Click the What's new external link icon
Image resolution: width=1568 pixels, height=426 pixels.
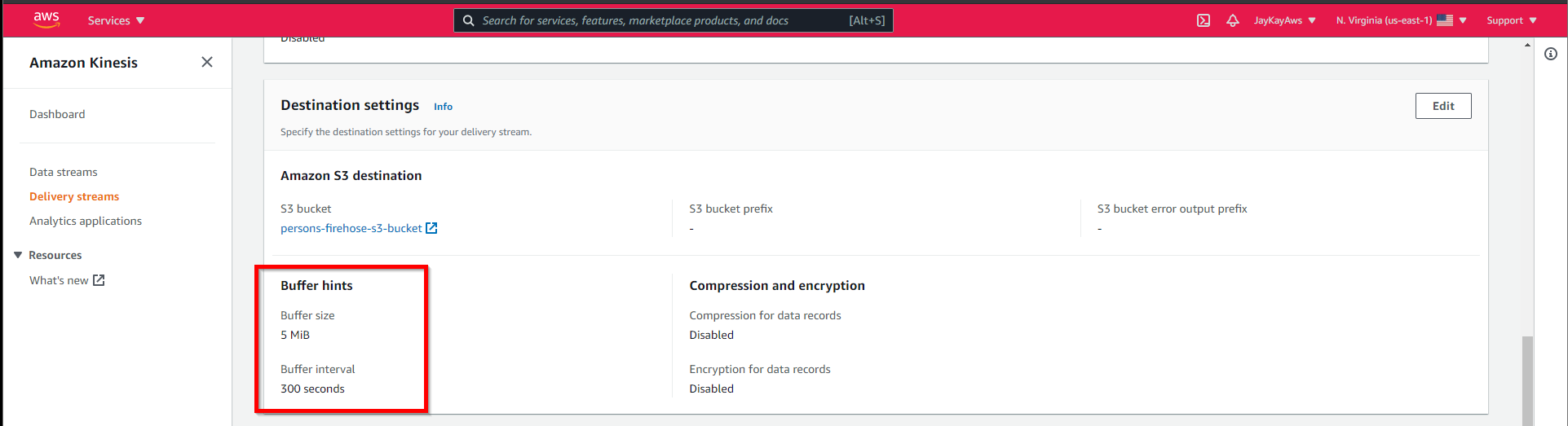pos(99,280)
